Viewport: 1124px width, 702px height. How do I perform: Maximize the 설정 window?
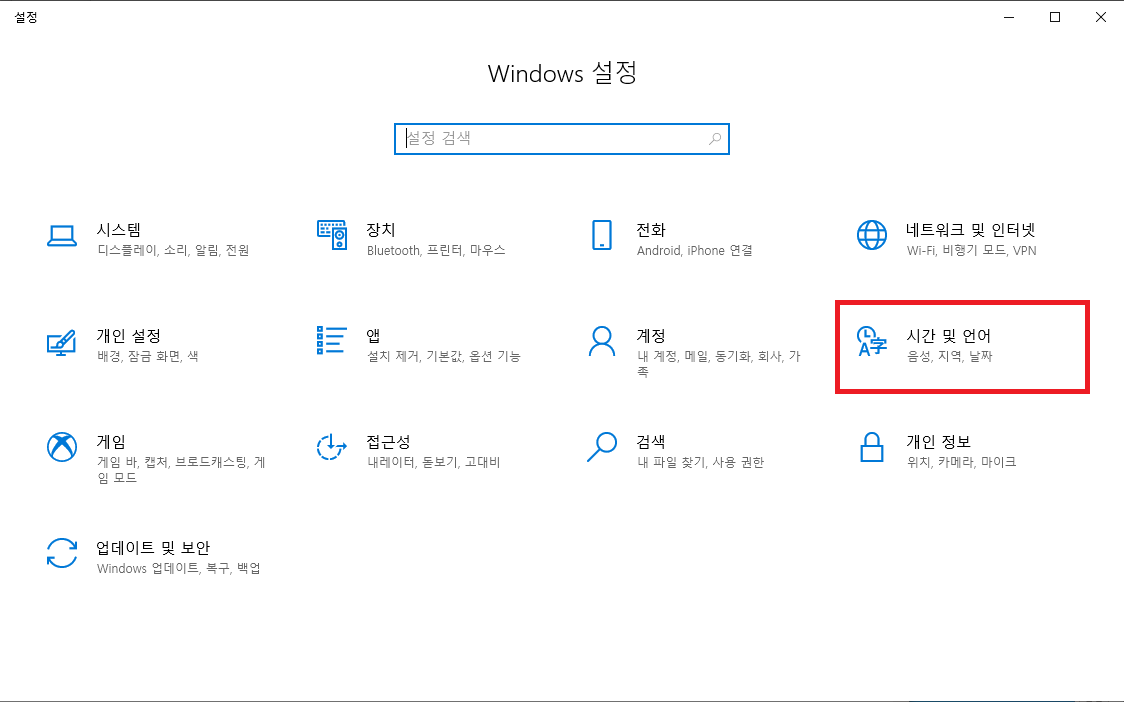1054,17
